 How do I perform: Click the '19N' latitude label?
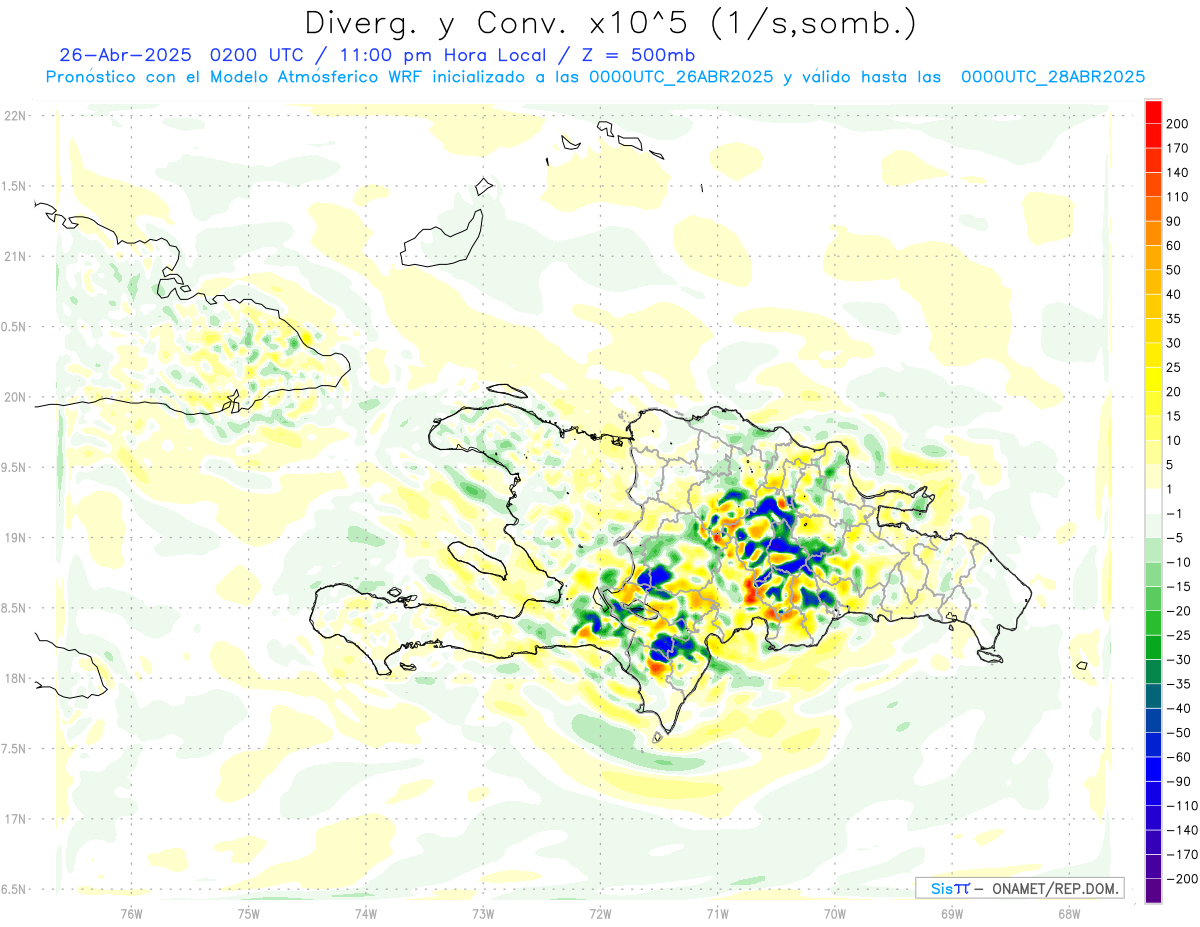pos(15,537)
